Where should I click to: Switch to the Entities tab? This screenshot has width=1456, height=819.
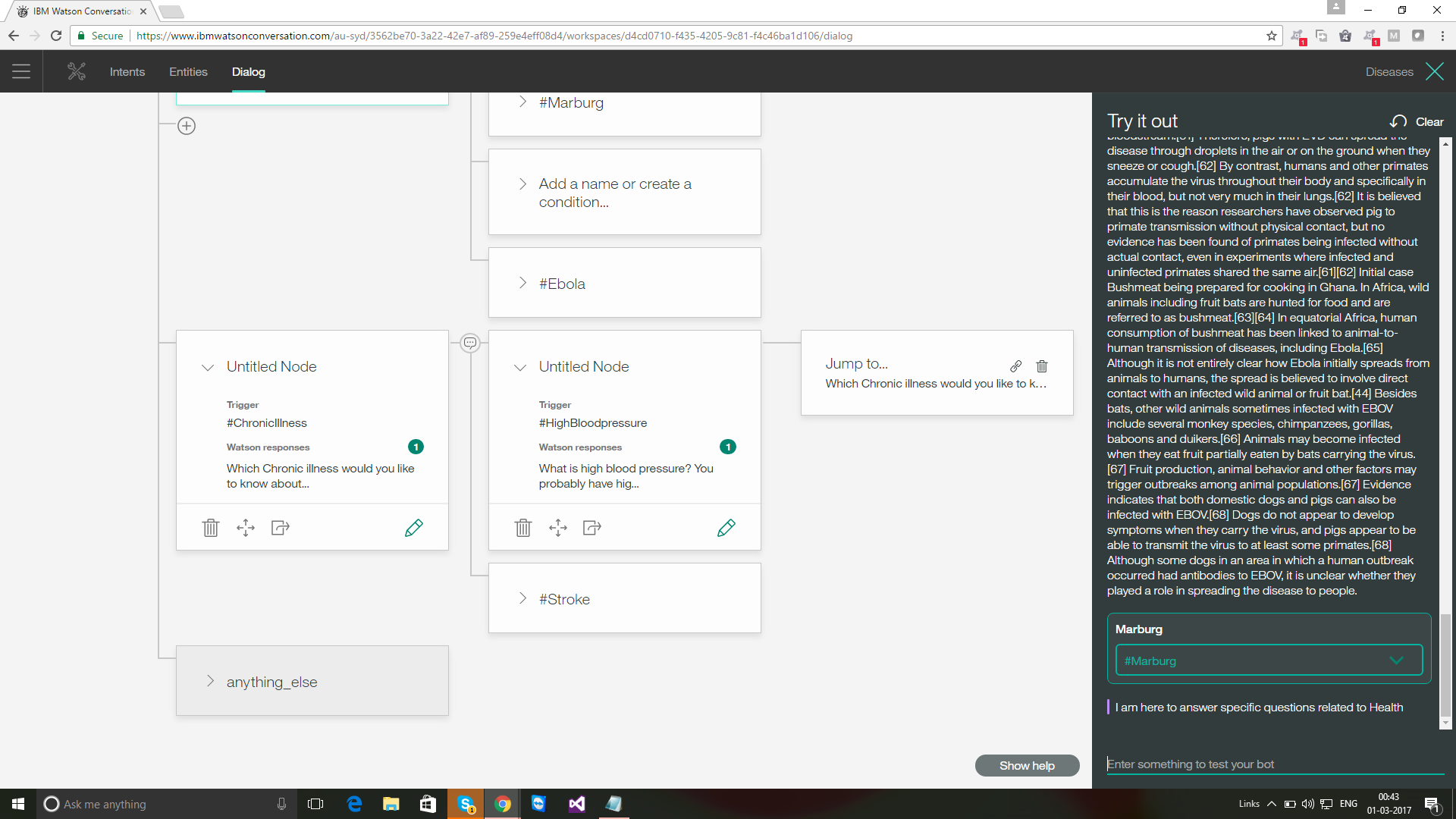point(188,72)
